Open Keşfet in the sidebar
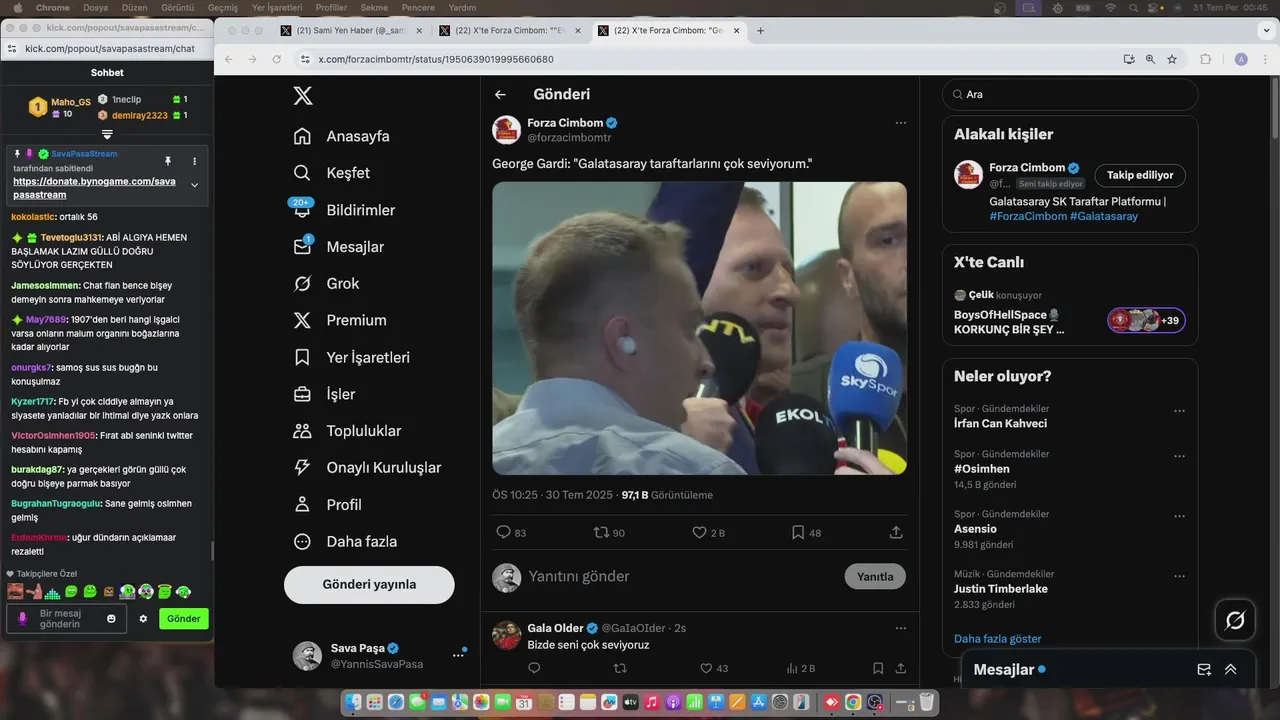 (331, 173)
